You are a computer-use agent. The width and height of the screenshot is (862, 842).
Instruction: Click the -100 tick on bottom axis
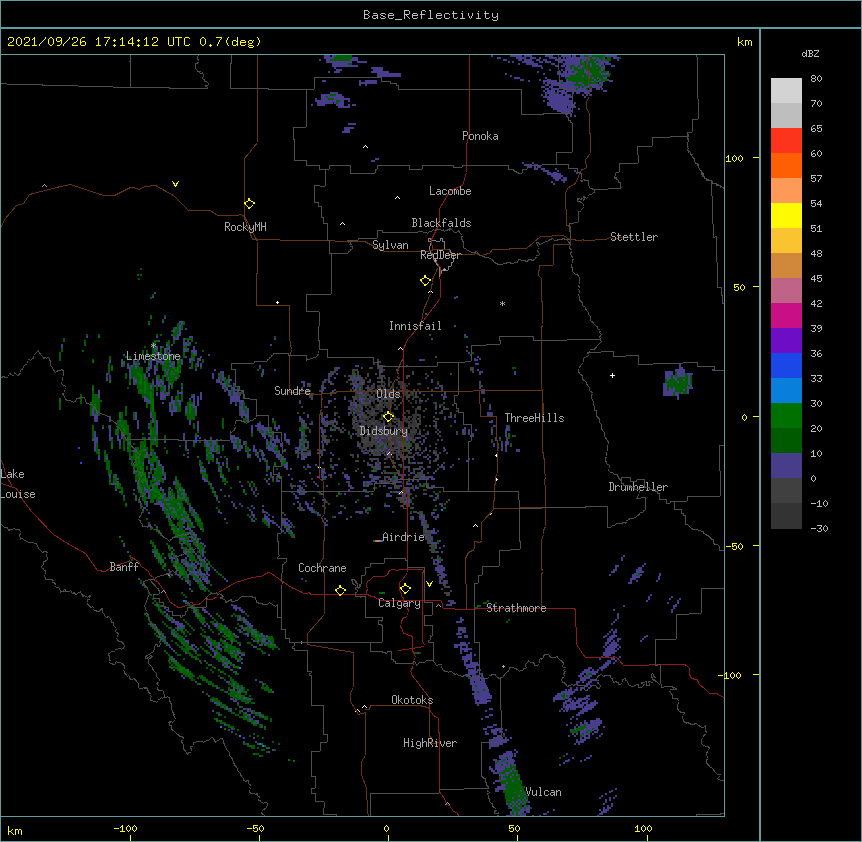click(125, 828)
